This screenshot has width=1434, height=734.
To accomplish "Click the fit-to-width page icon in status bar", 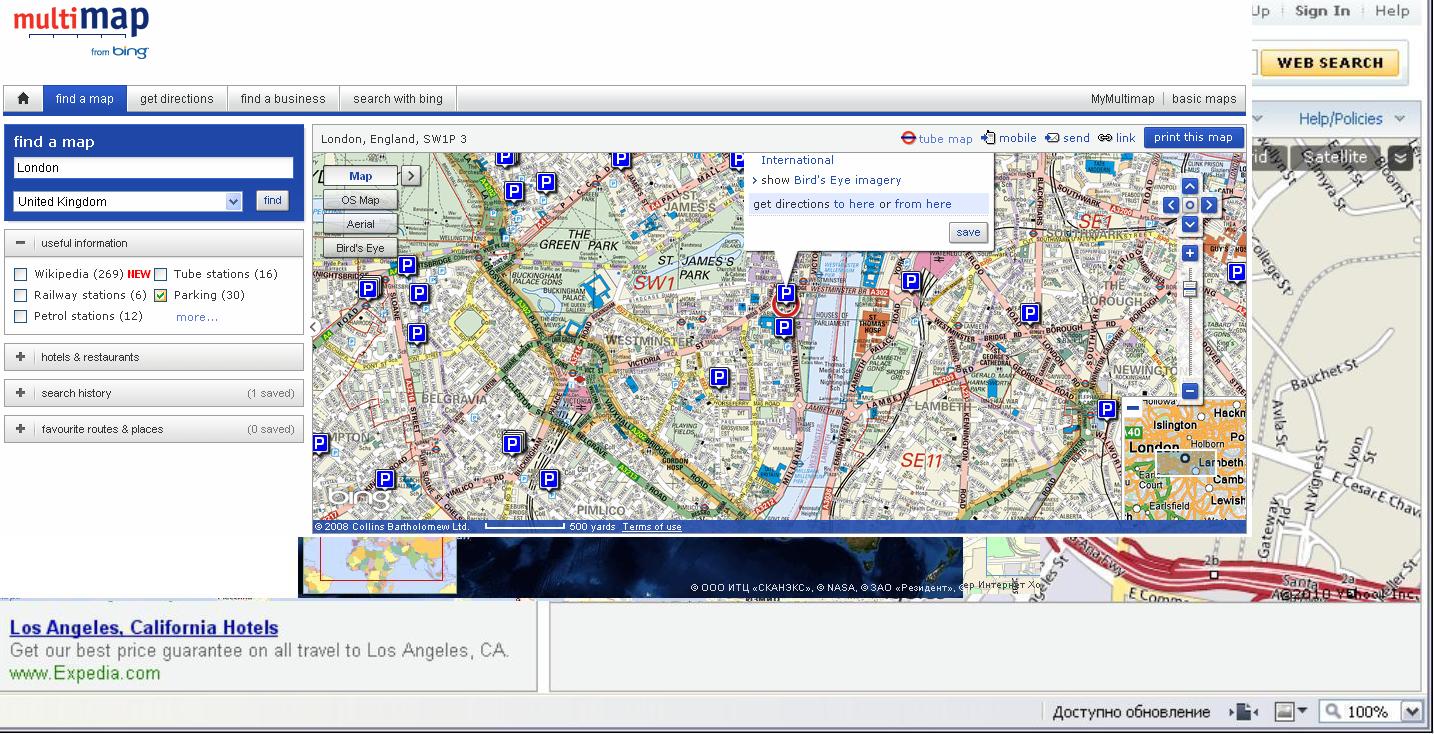I will tap(1245, 712).
